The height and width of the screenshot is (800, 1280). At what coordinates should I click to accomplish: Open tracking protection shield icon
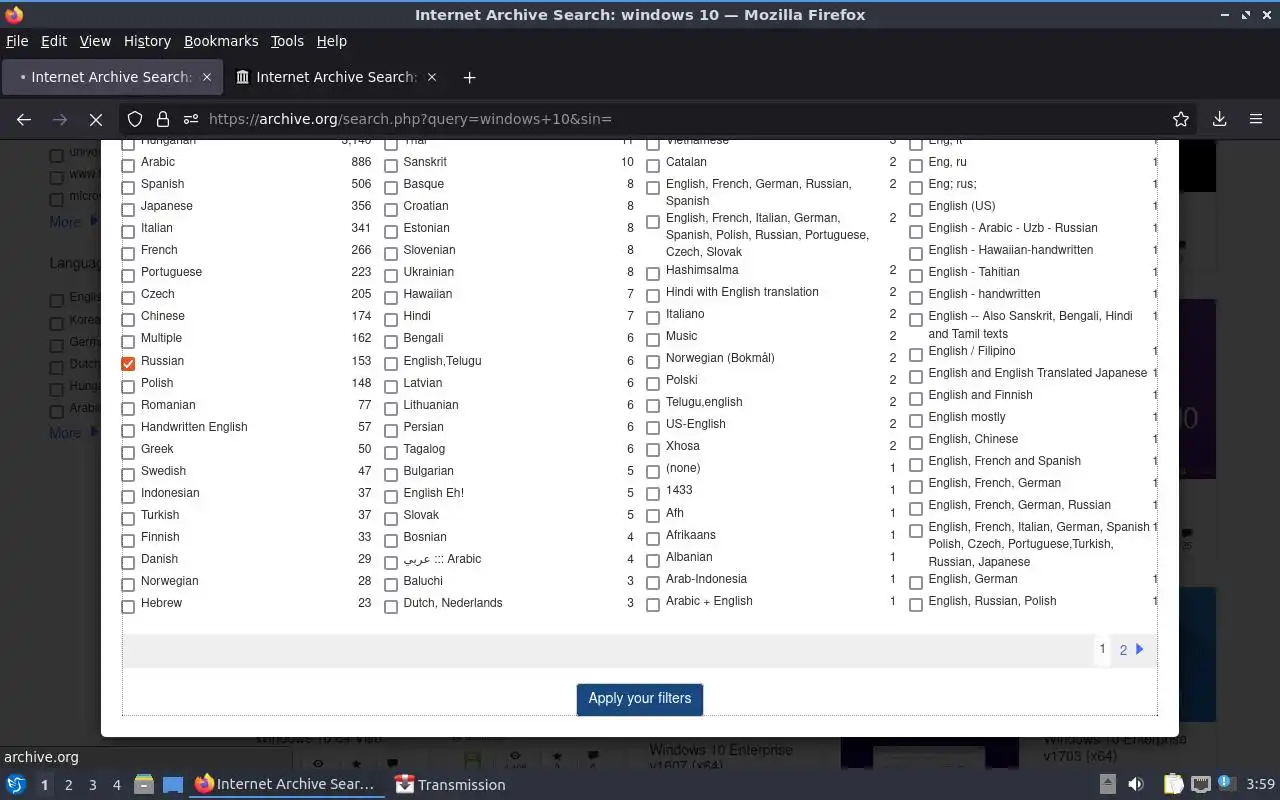click(135, 119)
